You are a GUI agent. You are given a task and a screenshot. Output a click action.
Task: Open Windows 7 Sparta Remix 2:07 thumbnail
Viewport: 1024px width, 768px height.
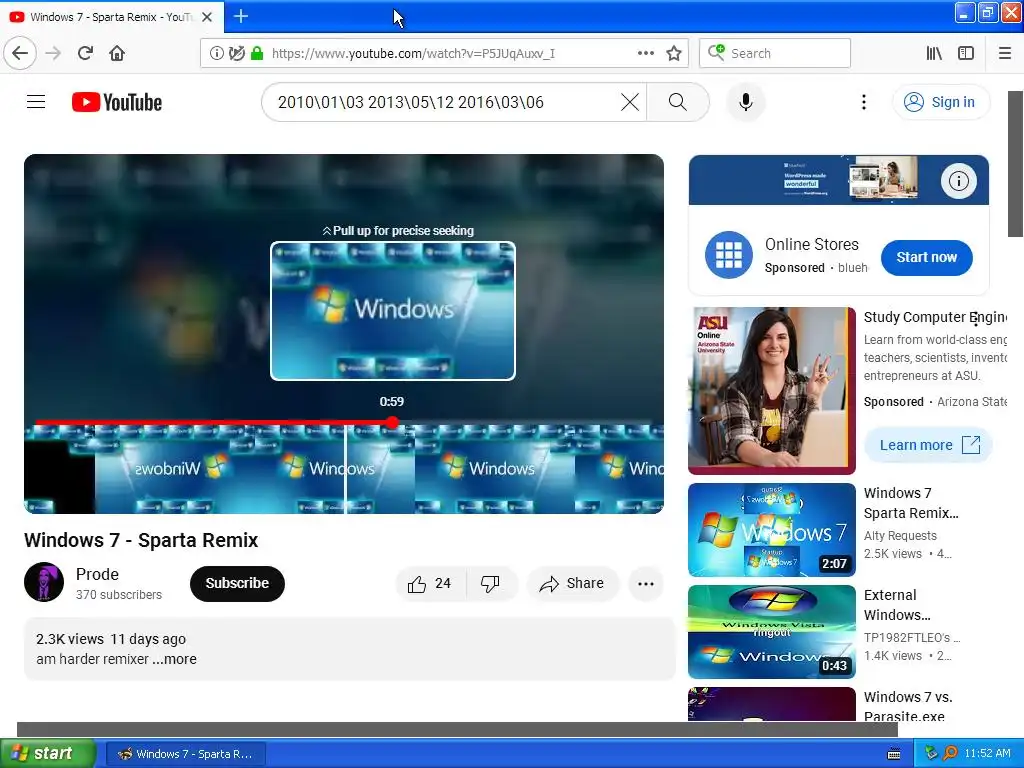[x=772, y=530]
